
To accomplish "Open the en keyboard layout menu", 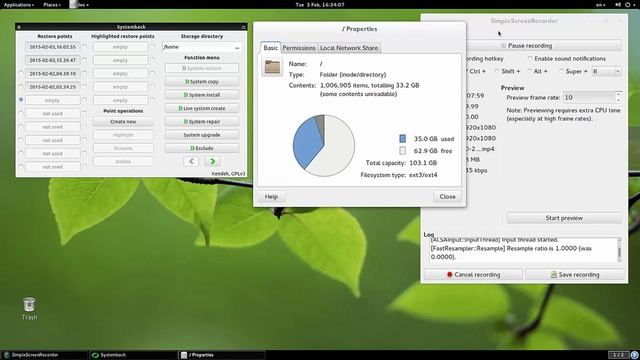I will coord(601,4).
